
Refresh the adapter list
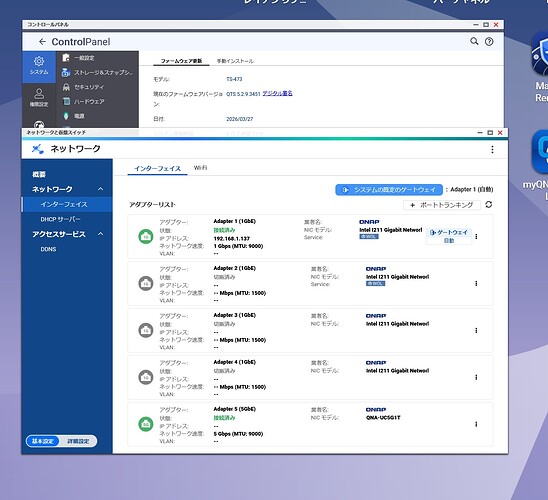pos(489,205)
